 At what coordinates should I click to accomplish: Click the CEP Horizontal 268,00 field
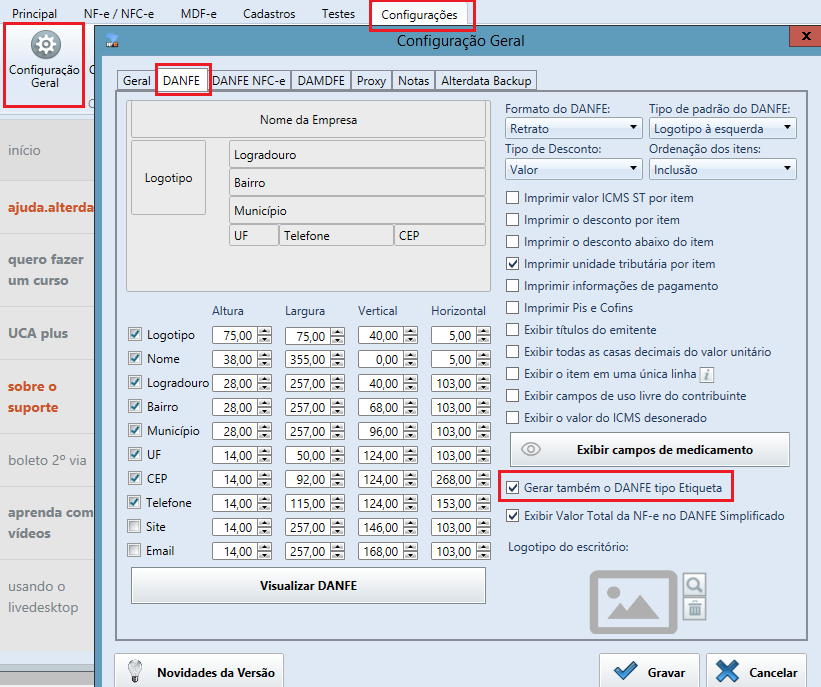click(x=453, y=479)
